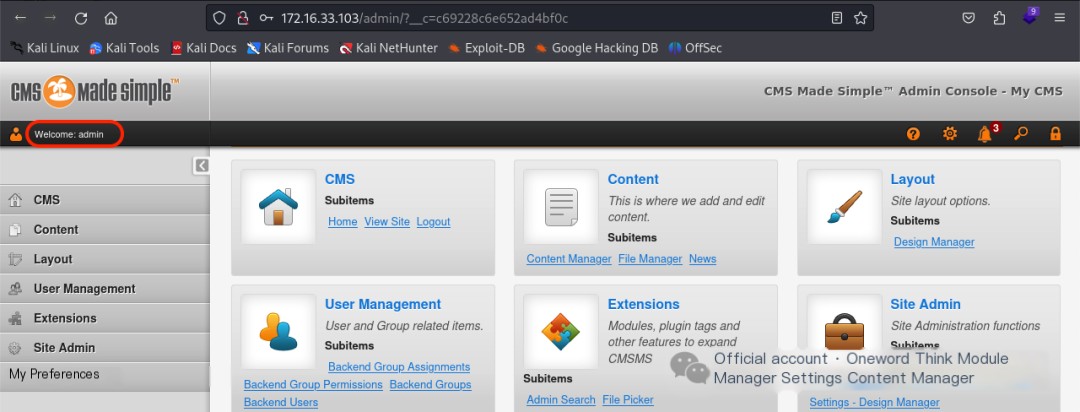This screenshot has height=412, width=1080.
Task: Open the Kali Docs bookmark
Action: pyautogui.click(x=203, y=48)
